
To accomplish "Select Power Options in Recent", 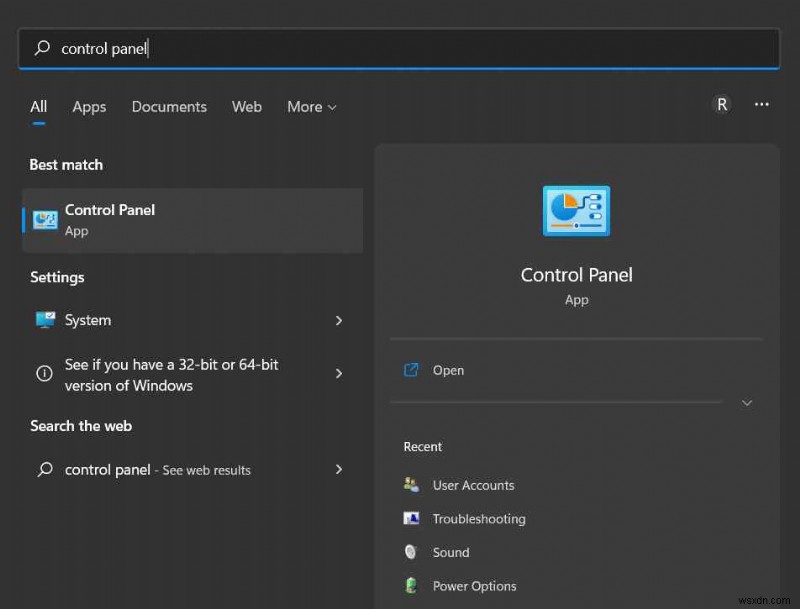I will [x=475, y=586].
